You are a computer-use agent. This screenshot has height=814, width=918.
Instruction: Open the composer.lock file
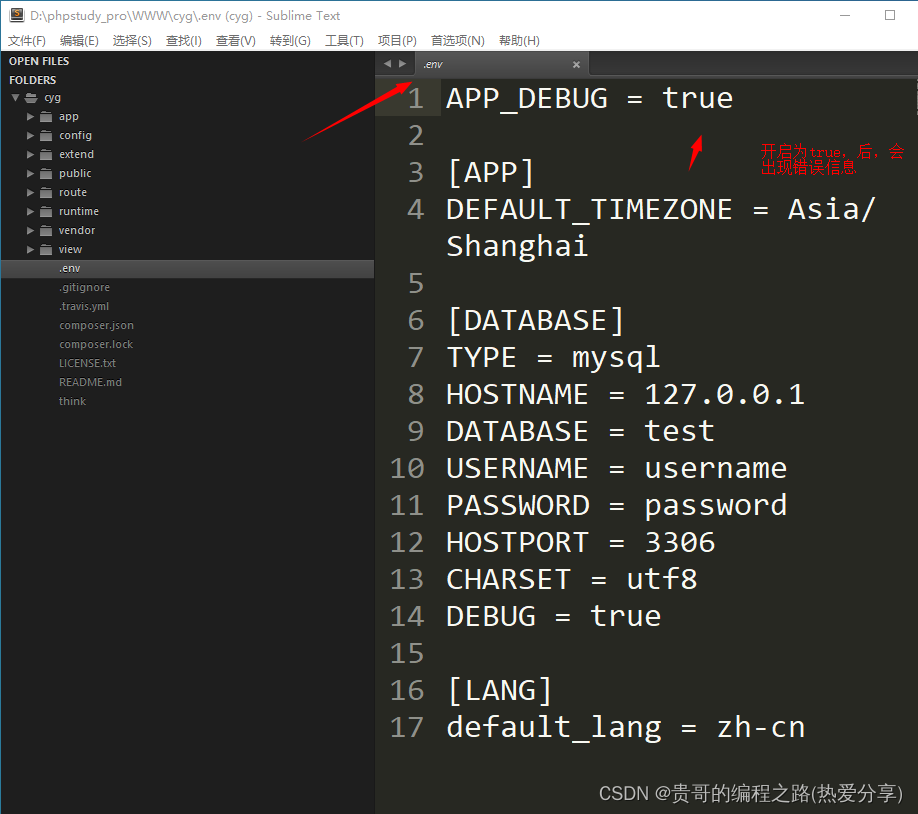(x=96, y=344)
